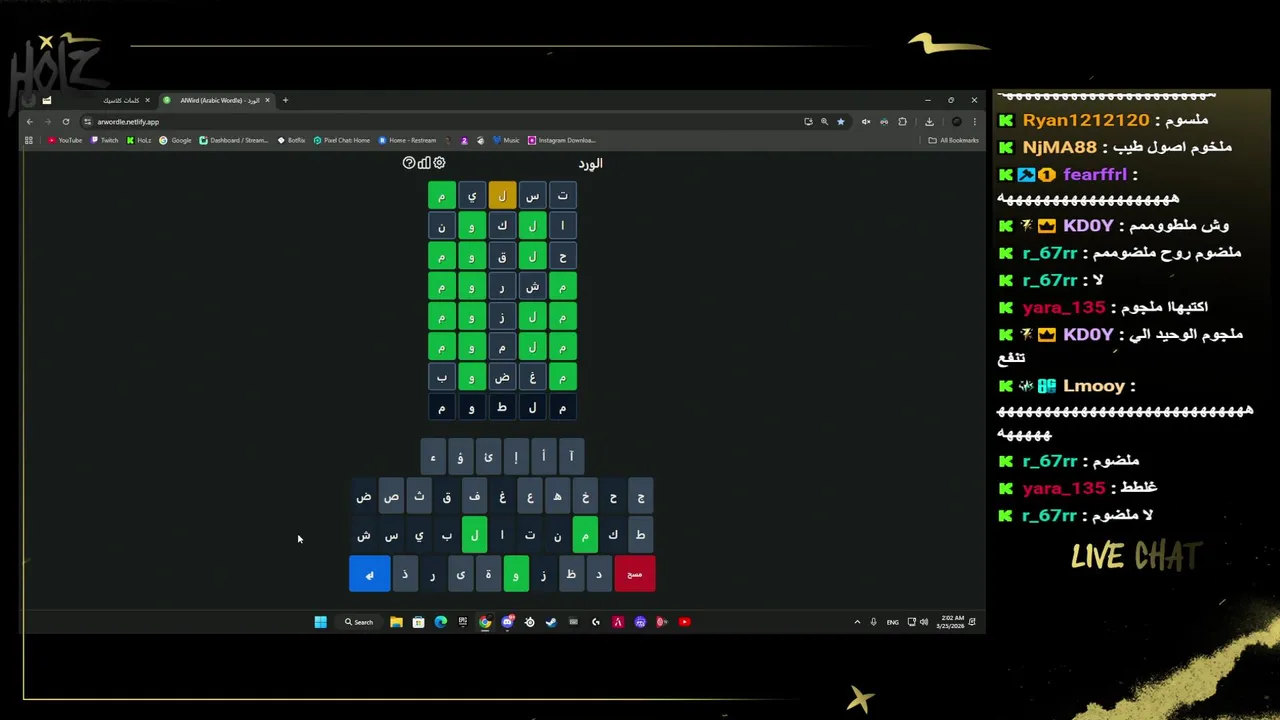Switch the ENG input language indicator
Image resolution: width=1280 pixels, height=720 pixels.
(892, 622)
